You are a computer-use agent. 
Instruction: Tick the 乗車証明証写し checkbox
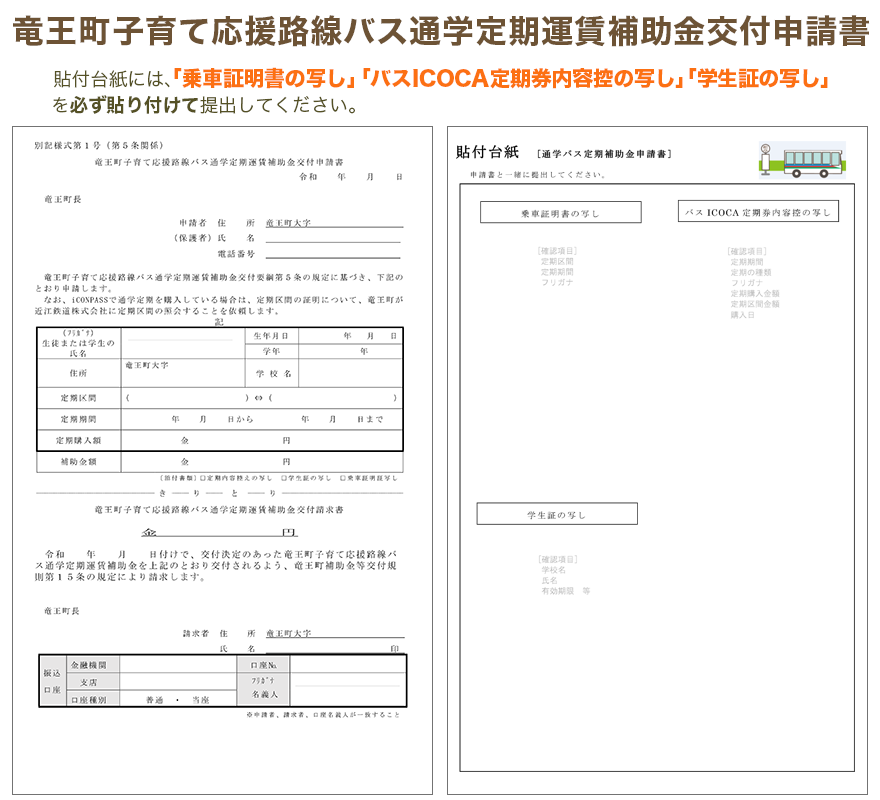pyautogui.click(x=343, y=478)
